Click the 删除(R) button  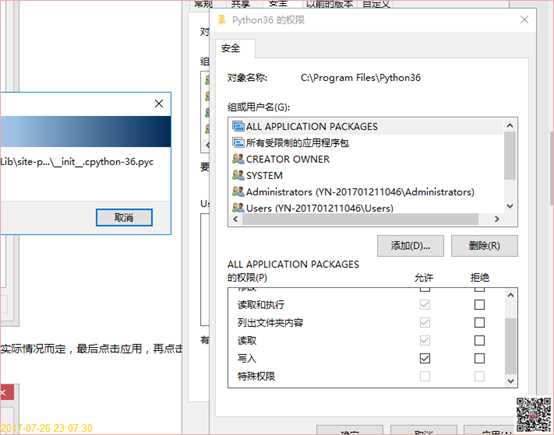(x=484, y=245)
